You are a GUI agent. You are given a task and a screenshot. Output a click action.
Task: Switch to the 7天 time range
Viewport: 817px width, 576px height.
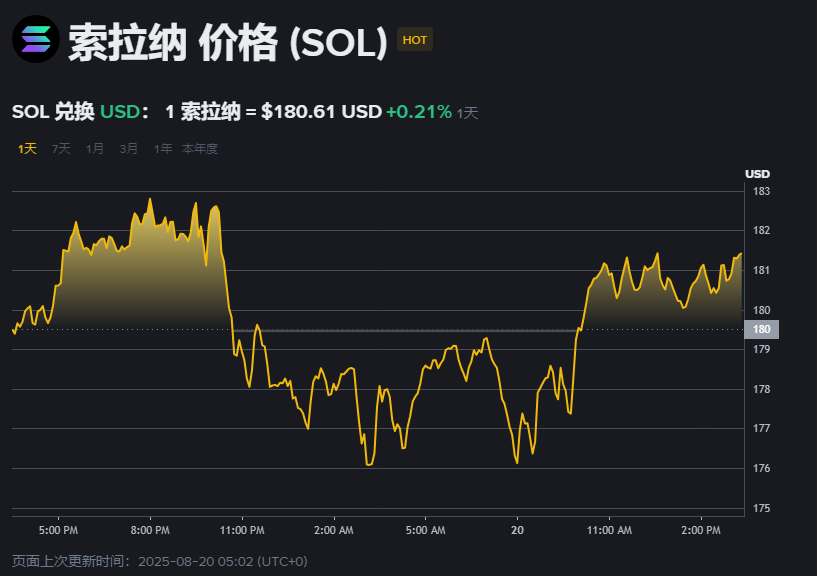[x=61, y=149]
